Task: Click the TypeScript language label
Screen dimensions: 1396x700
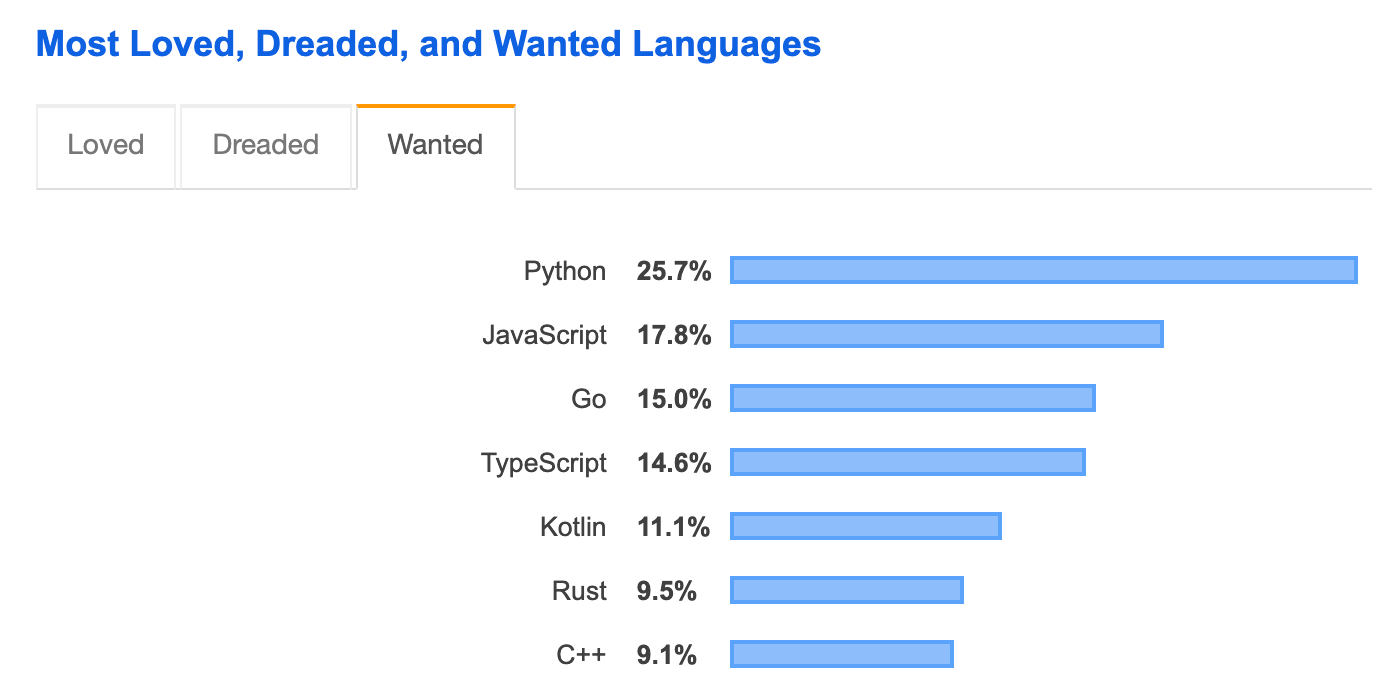Action: click(544, 462)
